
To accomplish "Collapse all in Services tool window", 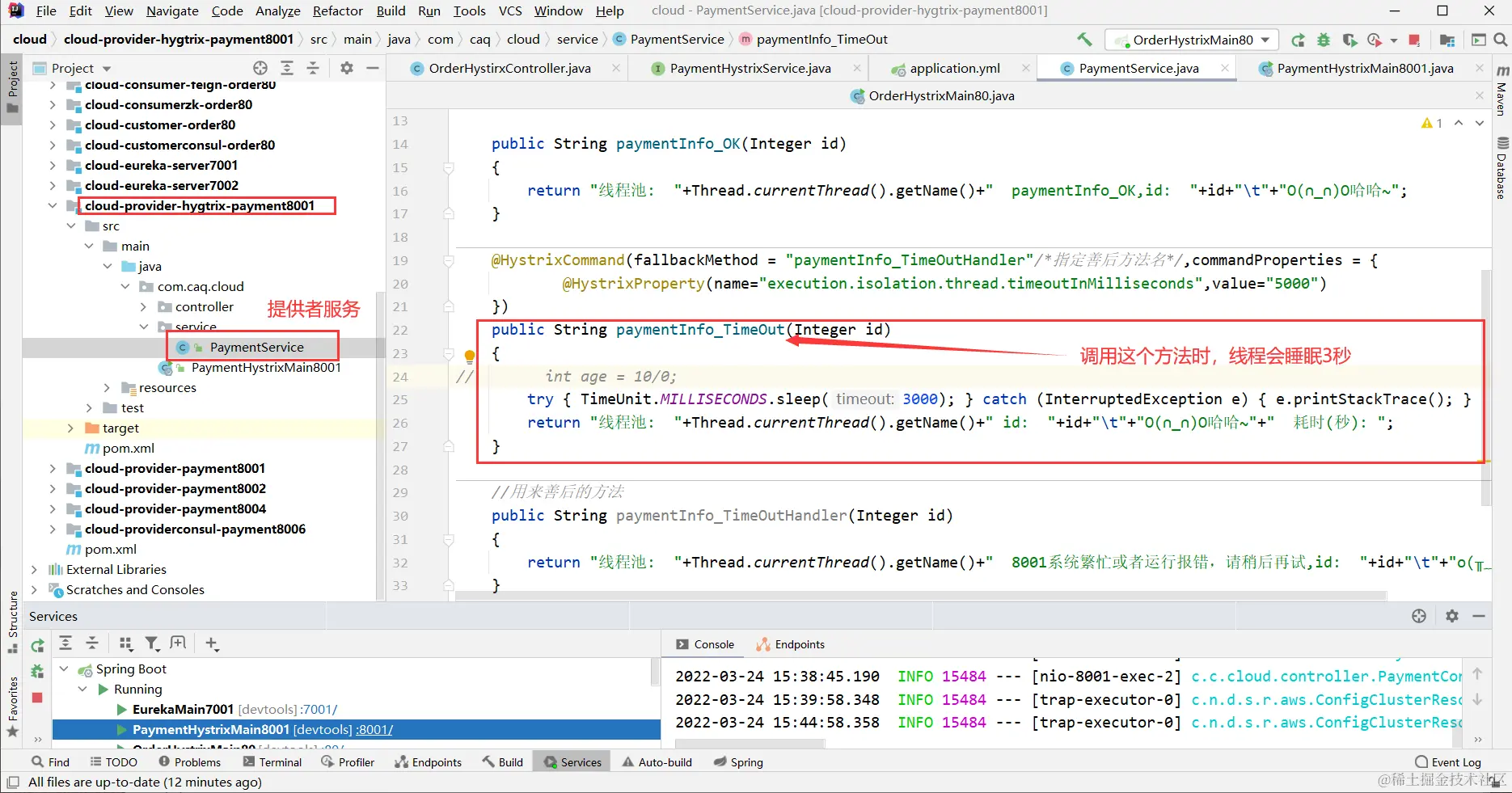I will click(92, 643).
